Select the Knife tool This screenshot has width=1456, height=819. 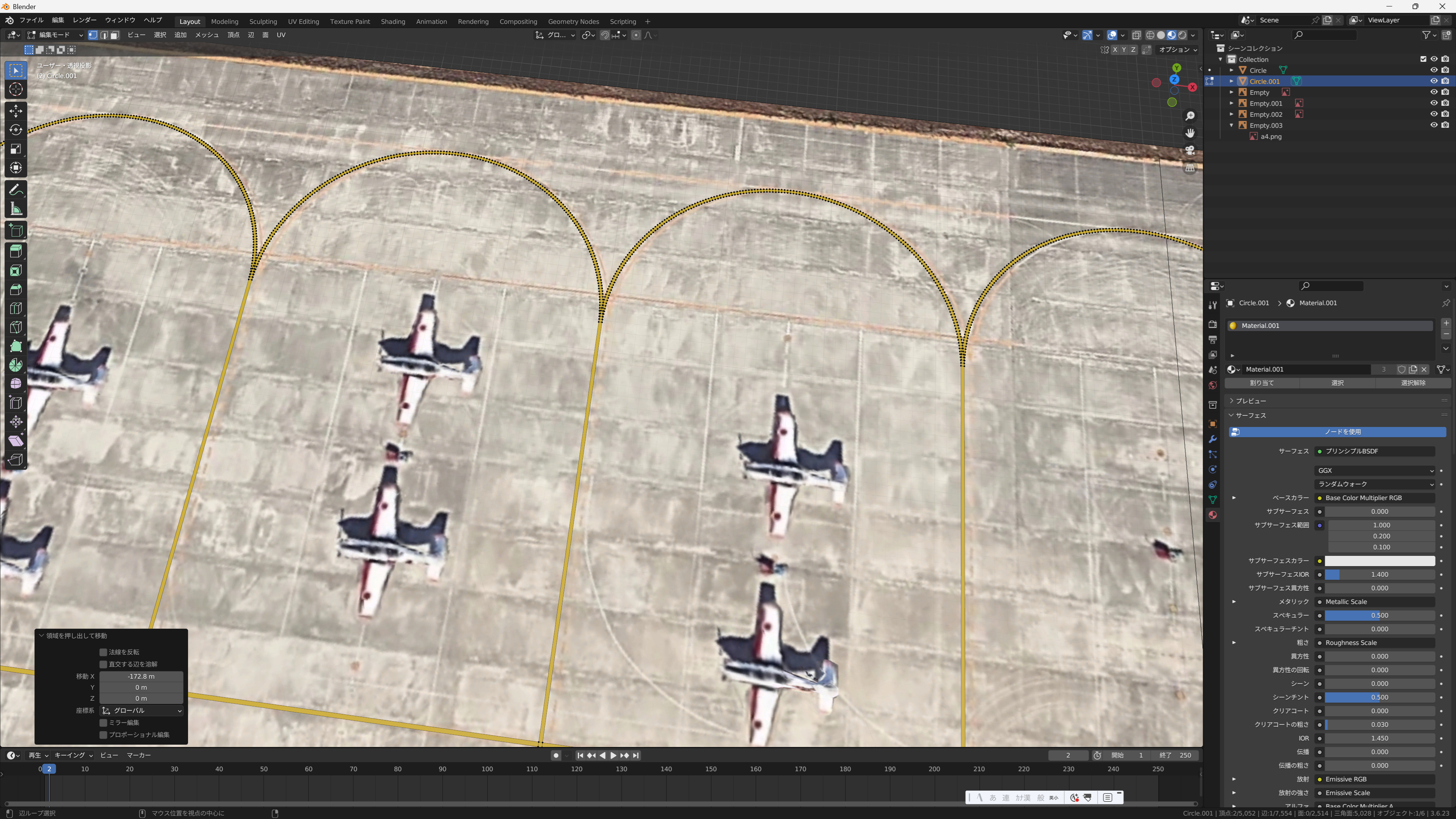click(16, 327)
